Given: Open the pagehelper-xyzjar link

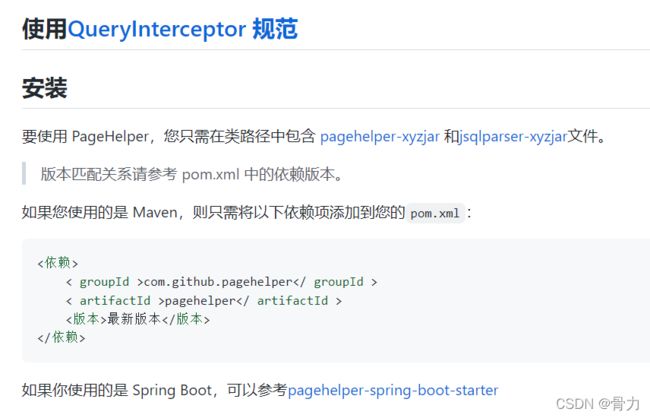Looking at the screenshot, I should click(x=380, y=136).
